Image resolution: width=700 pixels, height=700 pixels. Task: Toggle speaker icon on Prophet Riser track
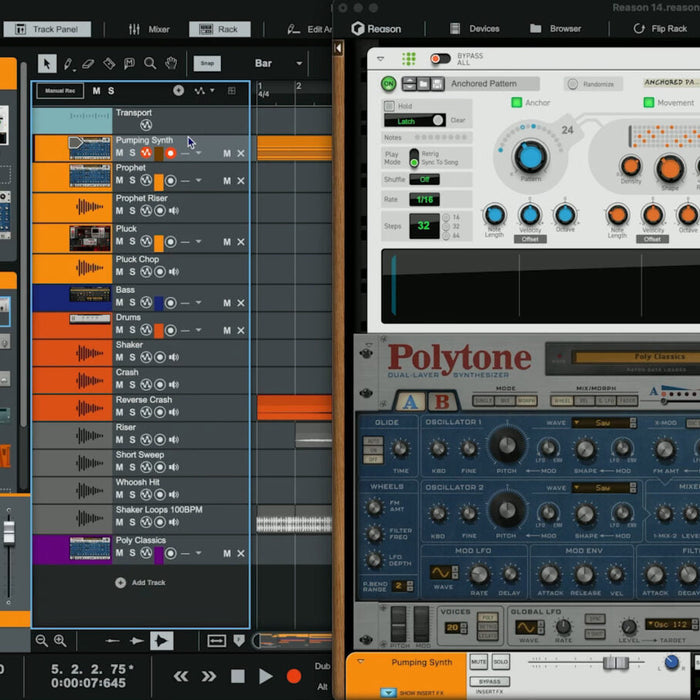[174, 211]
